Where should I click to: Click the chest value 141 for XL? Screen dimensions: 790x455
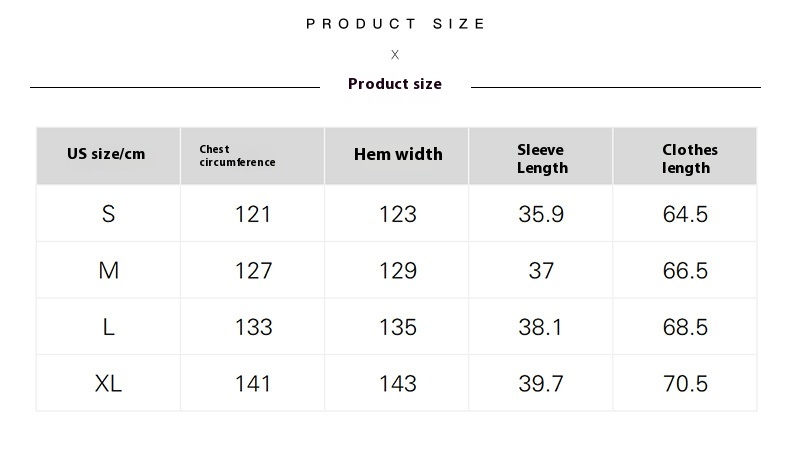(x=253, y=383)
